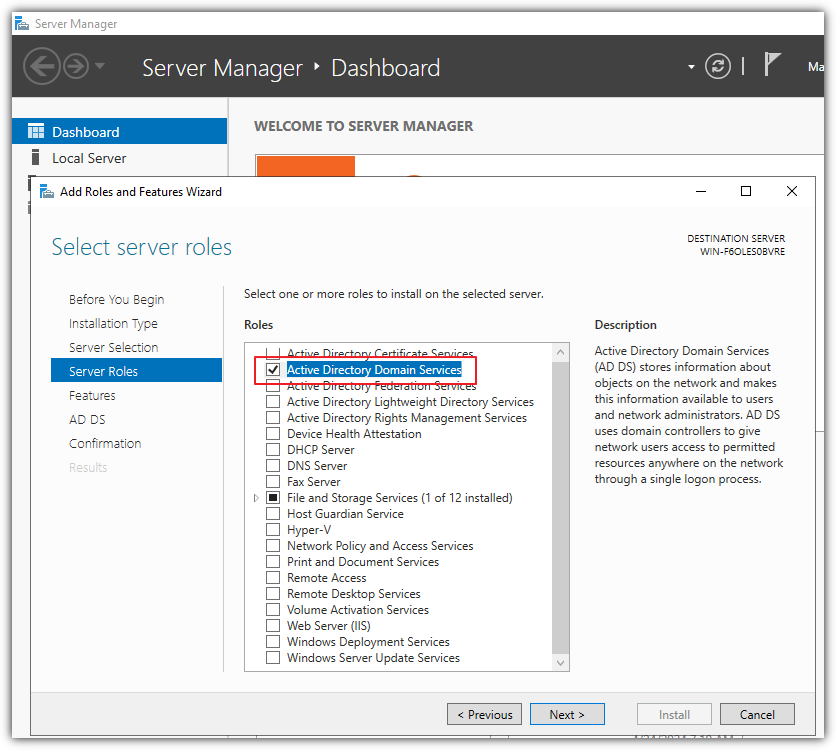Check Remote Desktop Services role

273,594
